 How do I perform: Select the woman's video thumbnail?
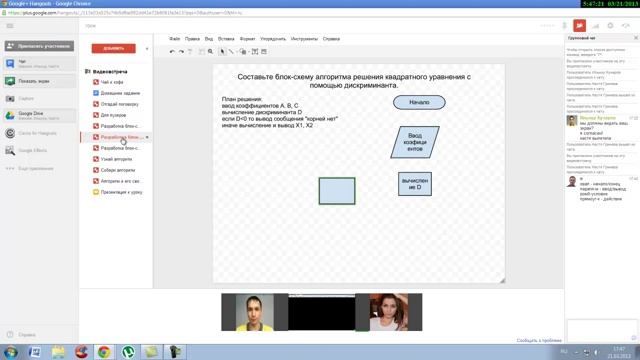(389, 312)
